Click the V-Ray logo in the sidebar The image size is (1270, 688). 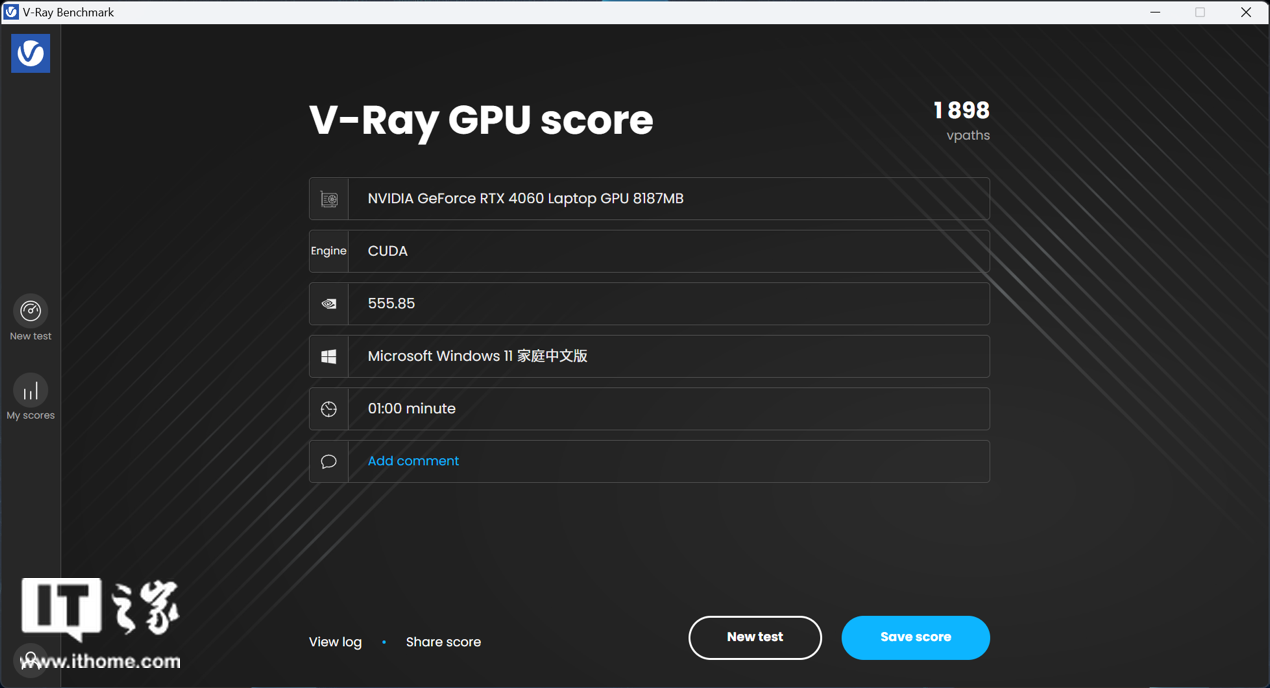pyautogui.click(x=30, y=53)
